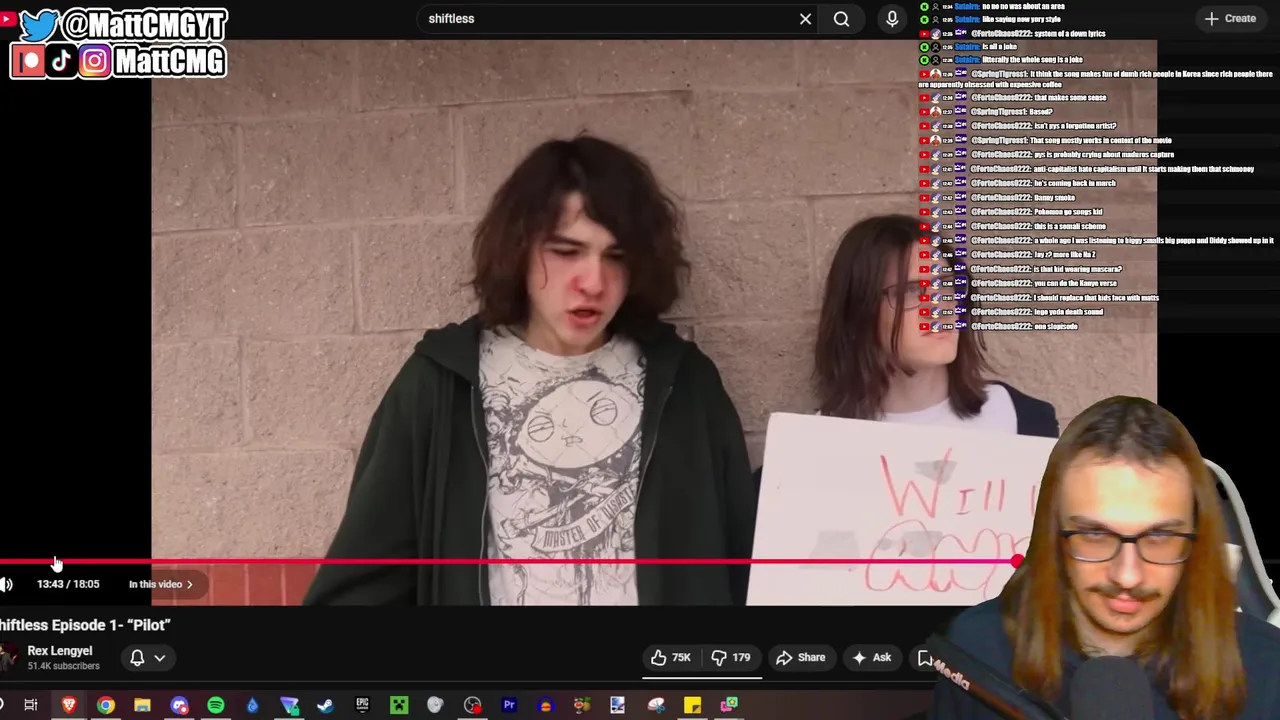Click into the search field containing 'shiftless'

(610, 19)
